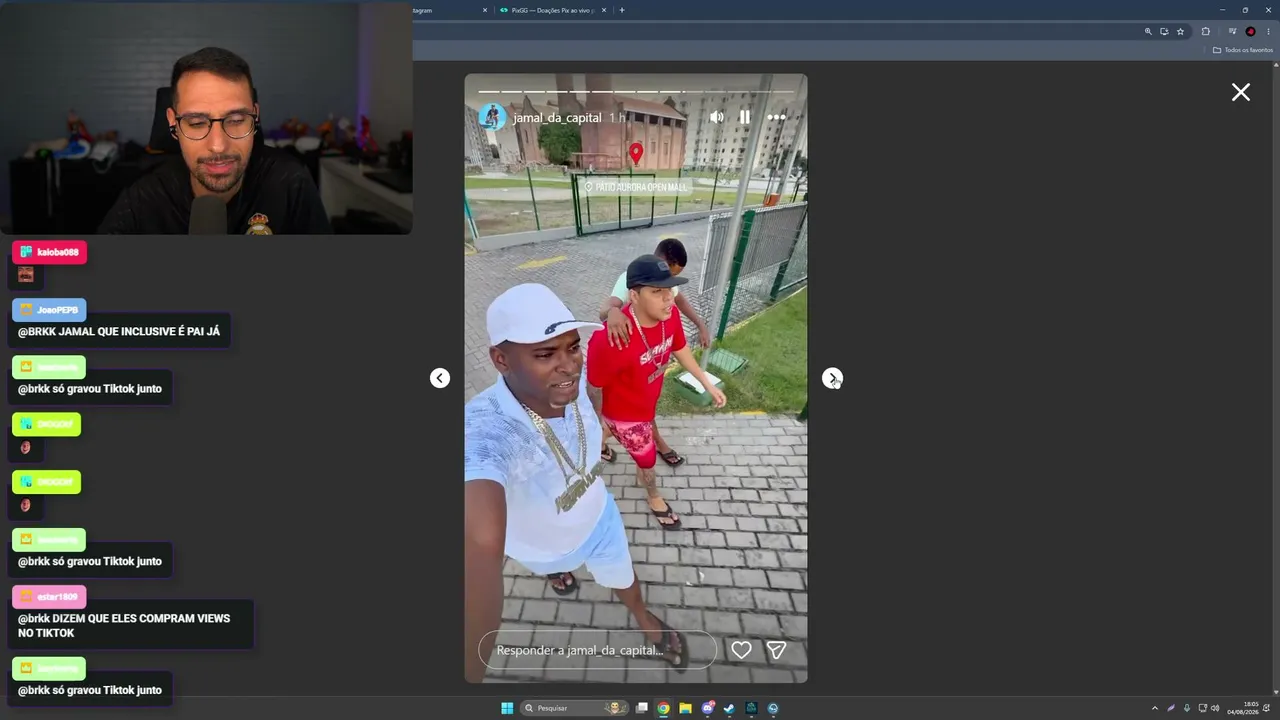
Task: Open File Explorer from the taskbar
Action: (685, 708)
